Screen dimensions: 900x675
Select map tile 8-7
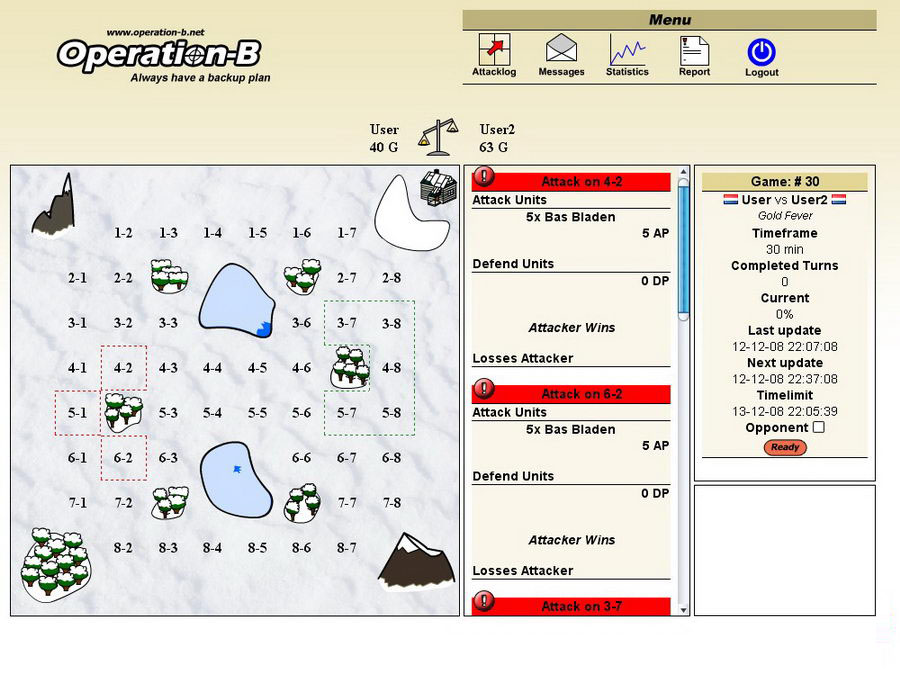[347, 548]
